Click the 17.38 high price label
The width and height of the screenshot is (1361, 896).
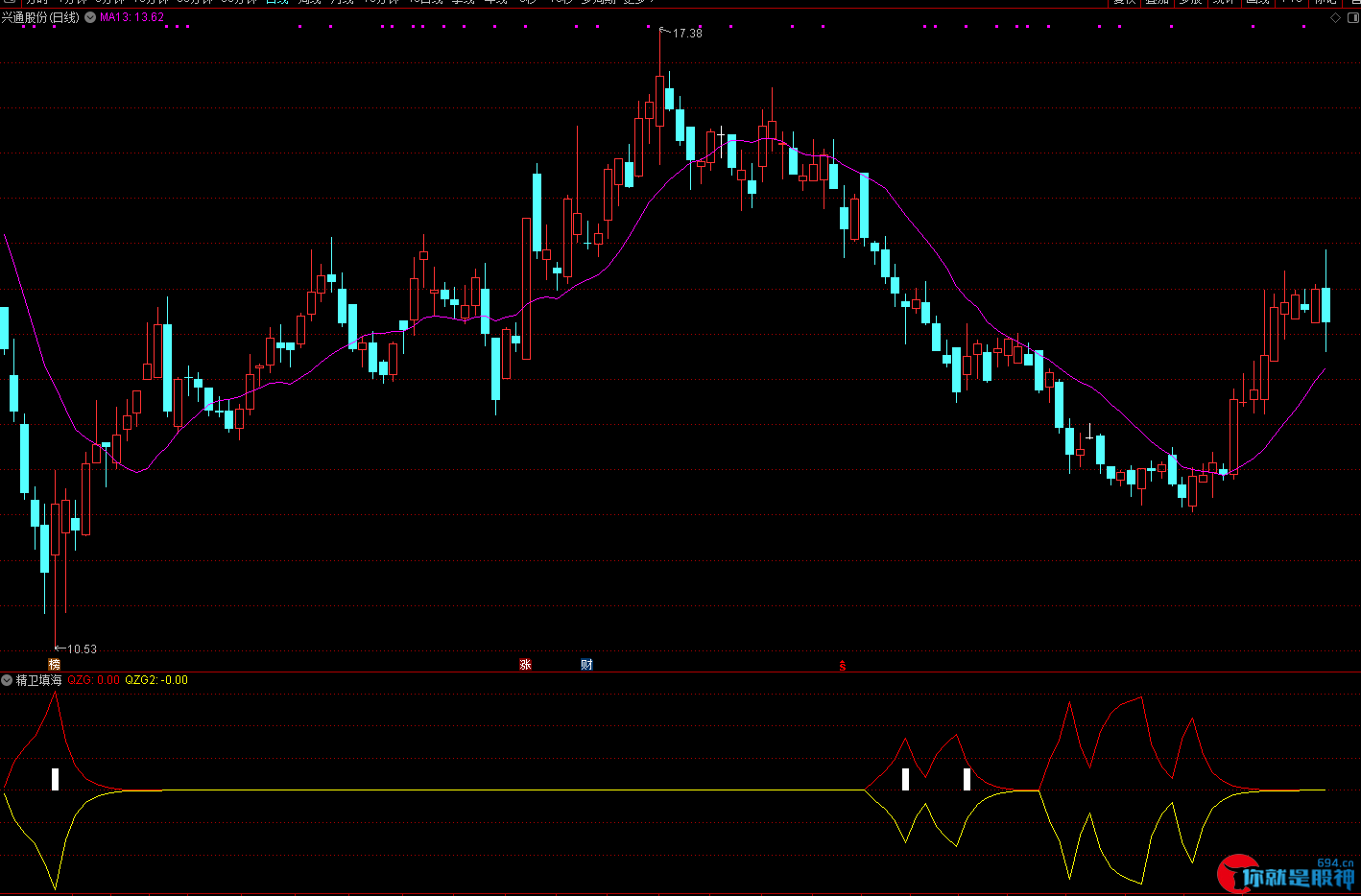687,34
